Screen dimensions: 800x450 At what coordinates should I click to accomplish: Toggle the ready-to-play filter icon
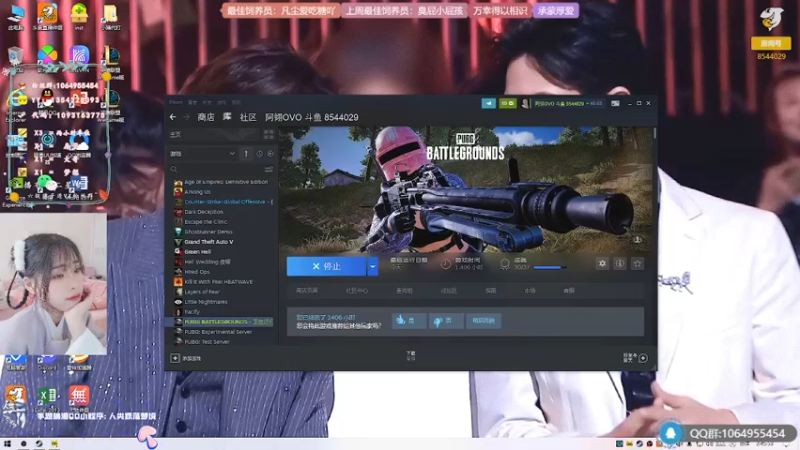point(270,154)
